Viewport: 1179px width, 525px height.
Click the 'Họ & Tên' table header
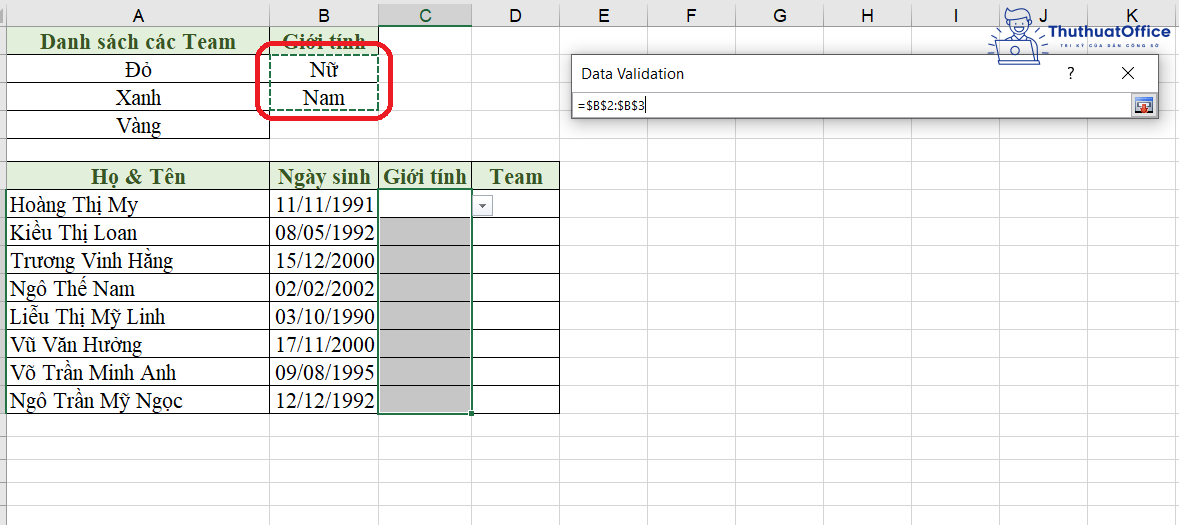coord(138,176)
